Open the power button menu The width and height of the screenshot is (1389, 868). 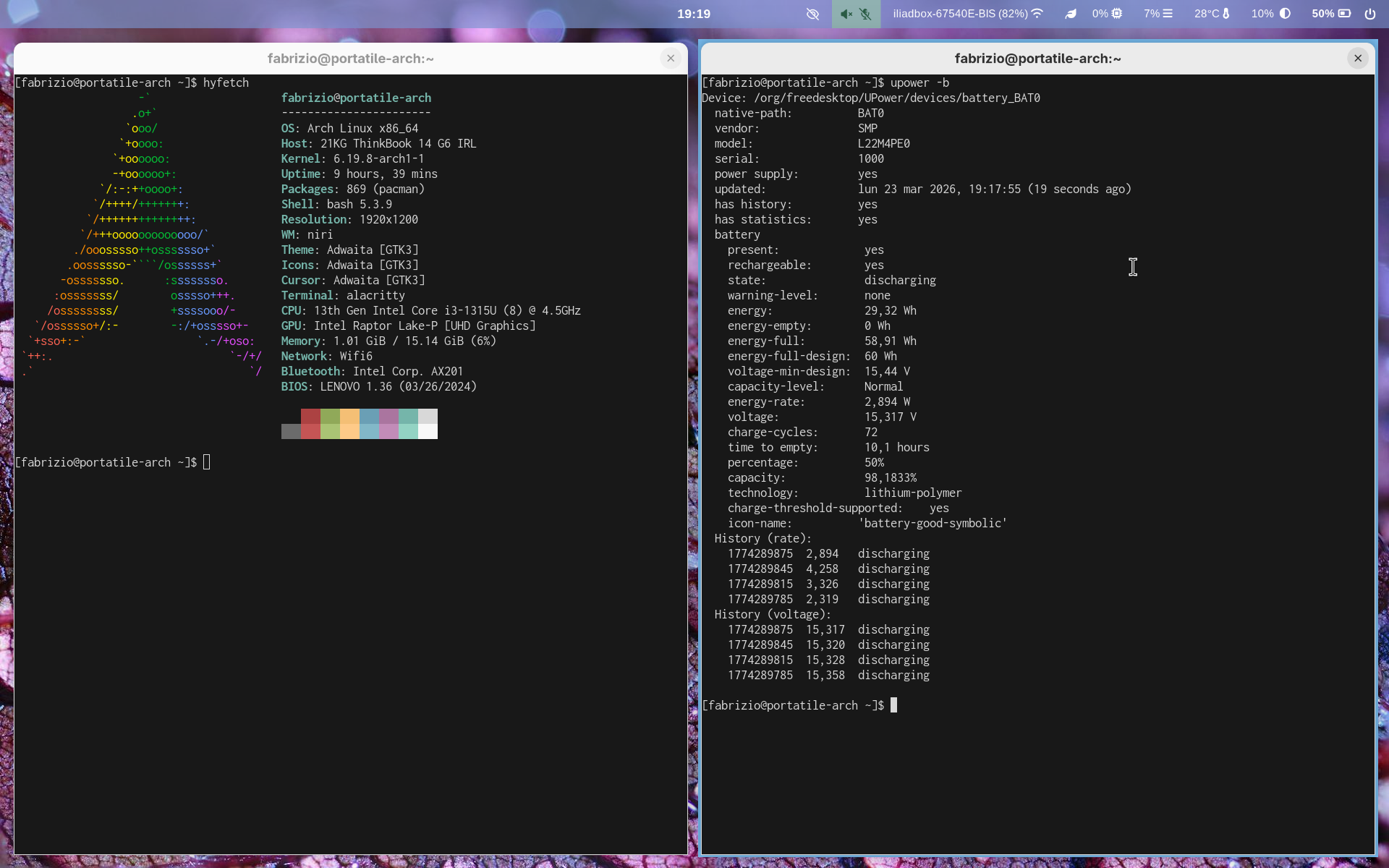coord(1370,14)
